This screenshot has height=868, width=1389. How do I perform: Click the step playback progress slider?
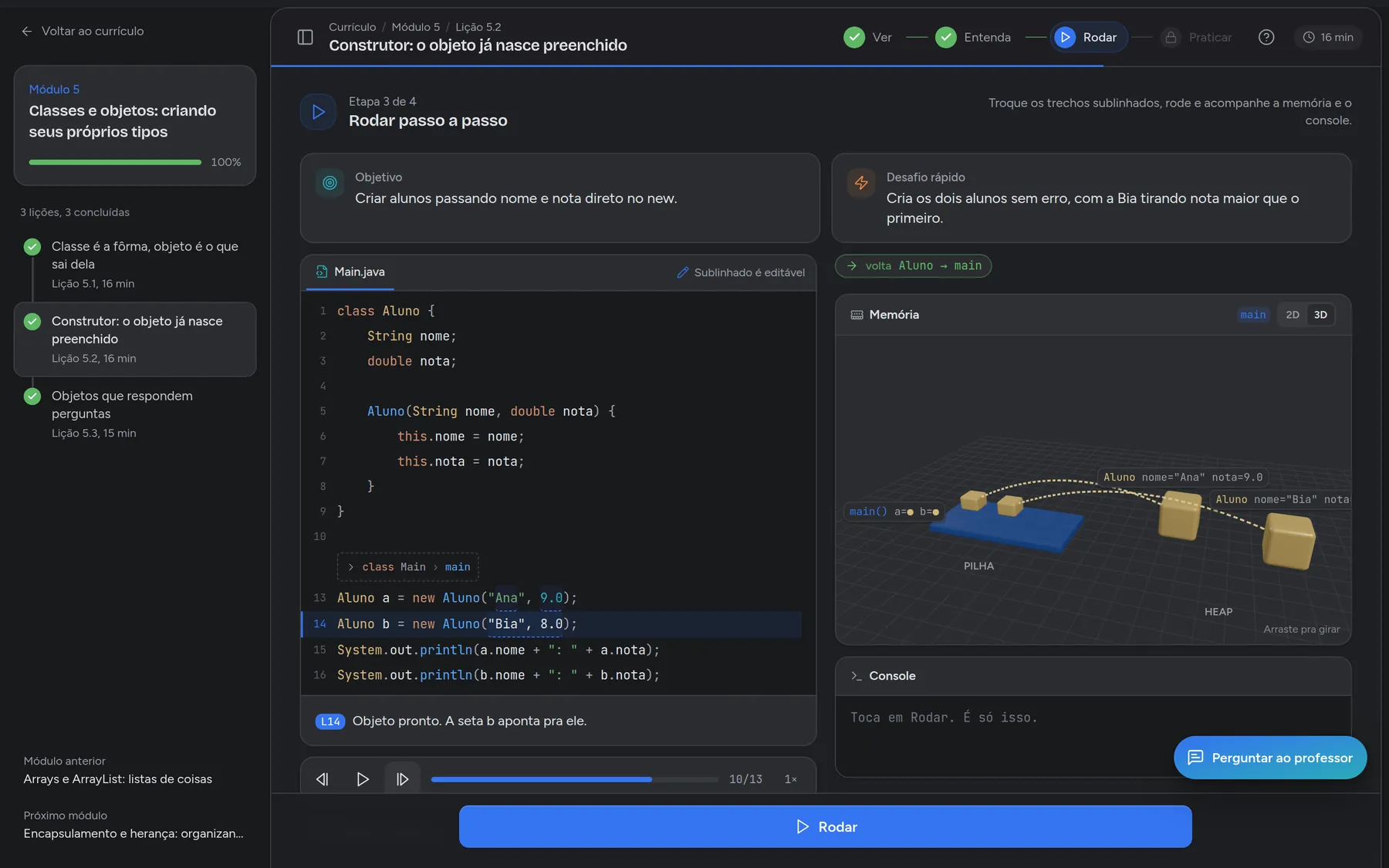tap(574, 779)
